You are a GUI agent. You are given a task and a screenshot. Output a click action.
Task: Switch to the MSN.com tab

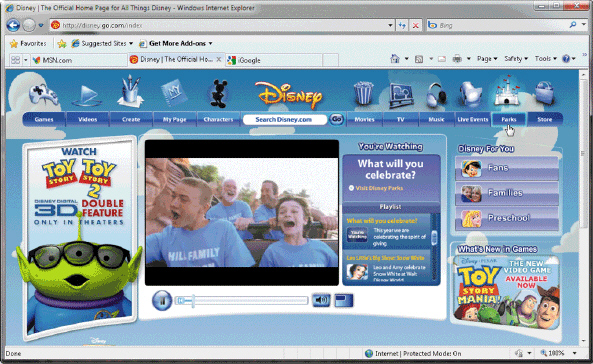click(x=78, y=60)
